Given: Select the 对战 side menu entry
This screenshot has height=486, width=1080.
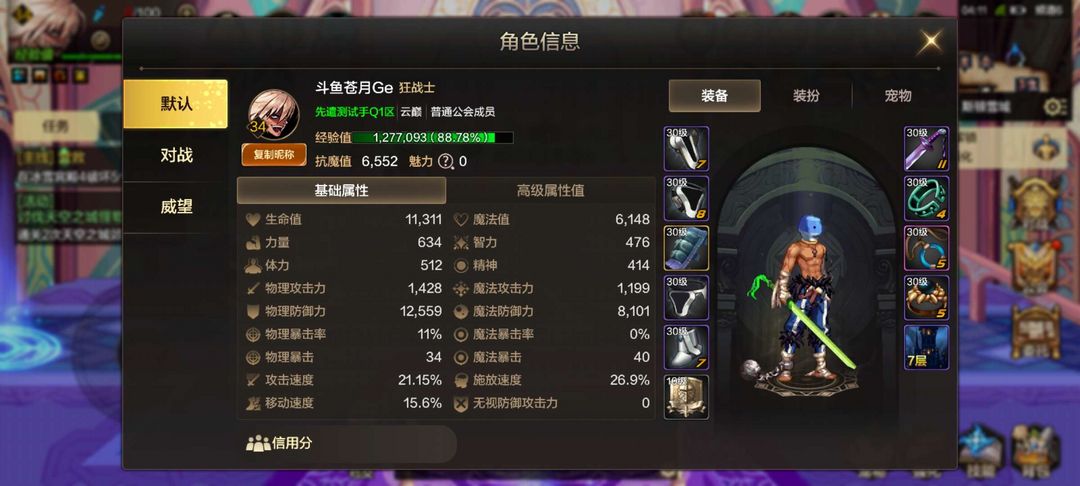Looking at the screenshot, I should point(176,156).
